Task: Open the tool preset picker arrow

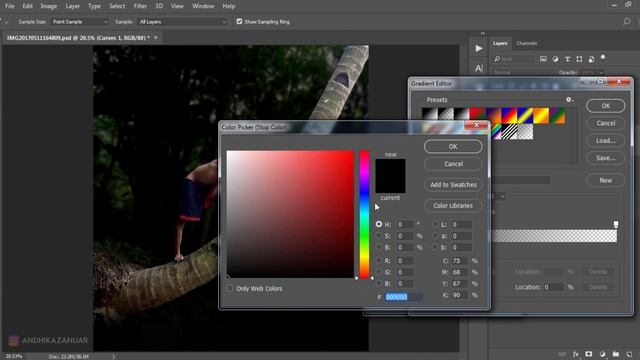Action: pos(6,22)
